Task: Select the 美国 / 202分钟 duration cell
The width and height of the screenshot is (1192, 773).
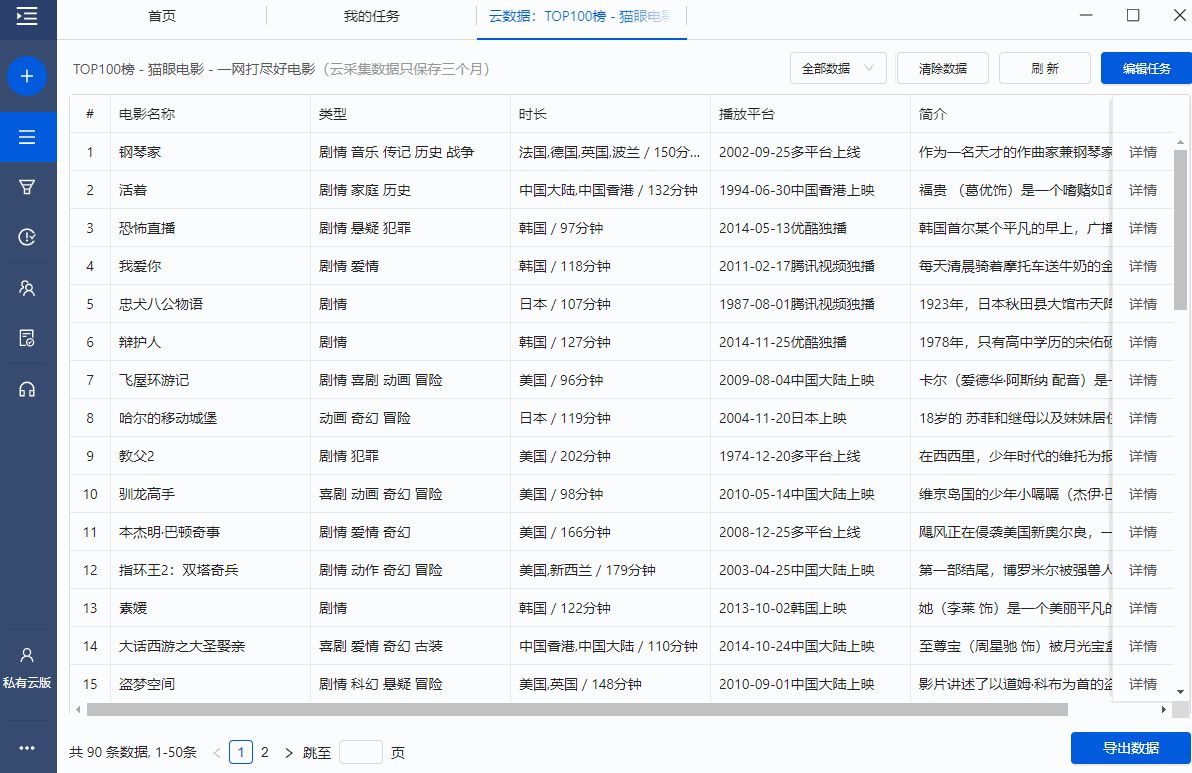Action: 610,456
